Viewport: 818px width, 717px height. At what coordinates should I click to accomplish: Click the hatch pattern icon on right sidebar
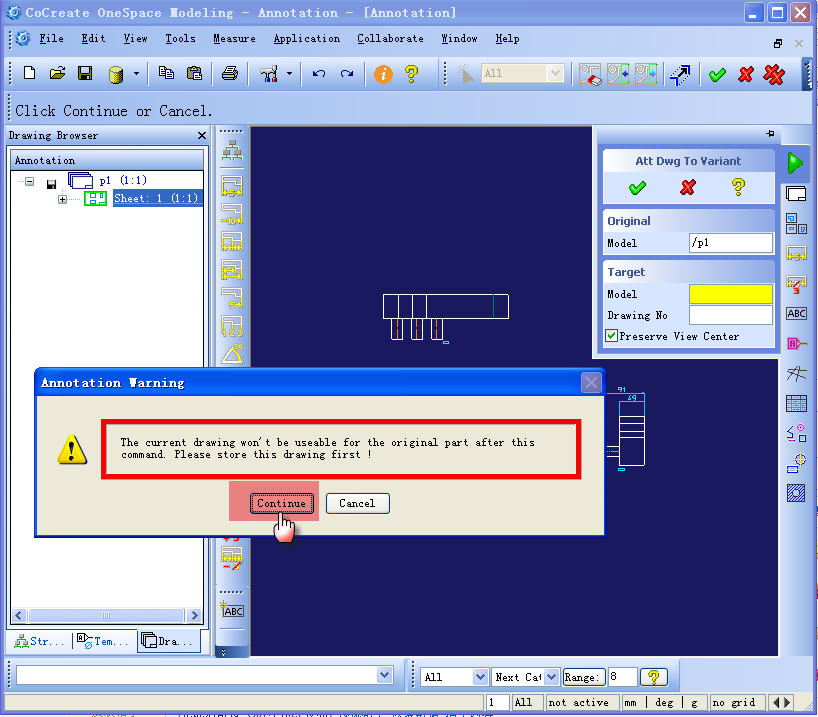796,493
